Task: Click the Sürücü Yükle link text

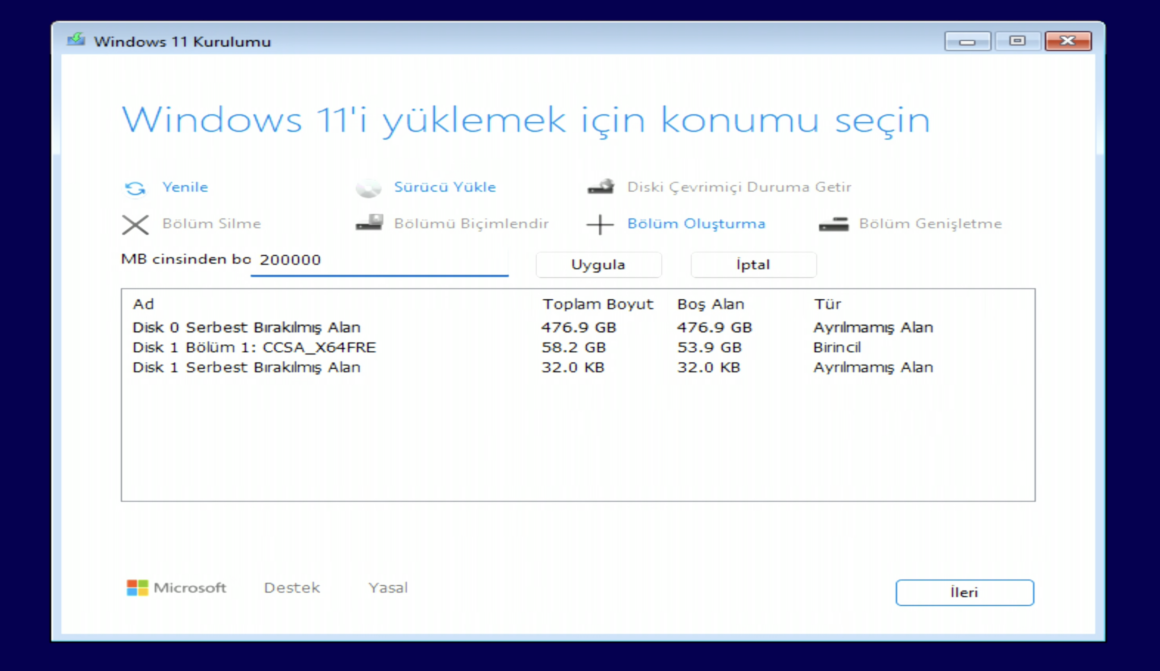Action: (445, 187)
